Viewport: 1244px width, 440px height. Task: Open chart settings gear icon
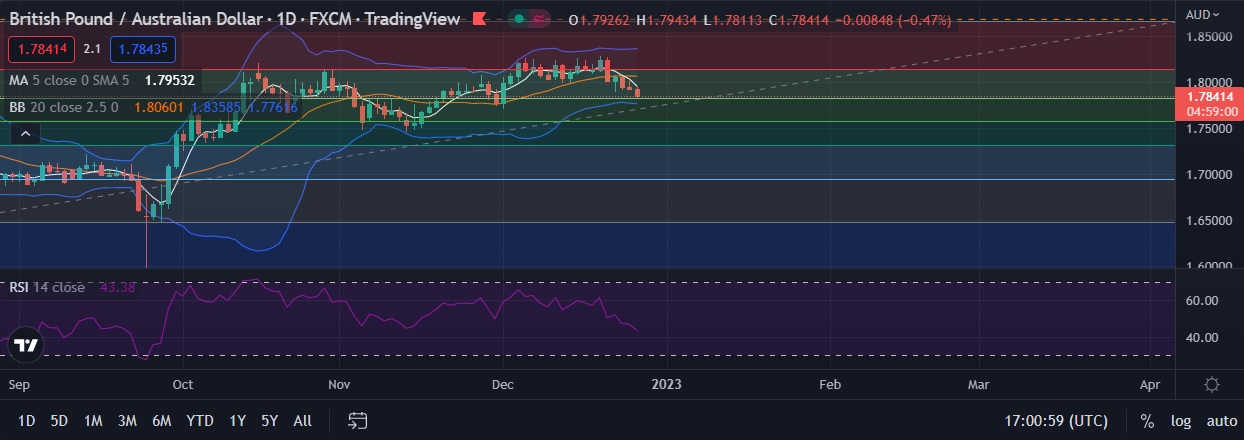[x=1211, y=384]
